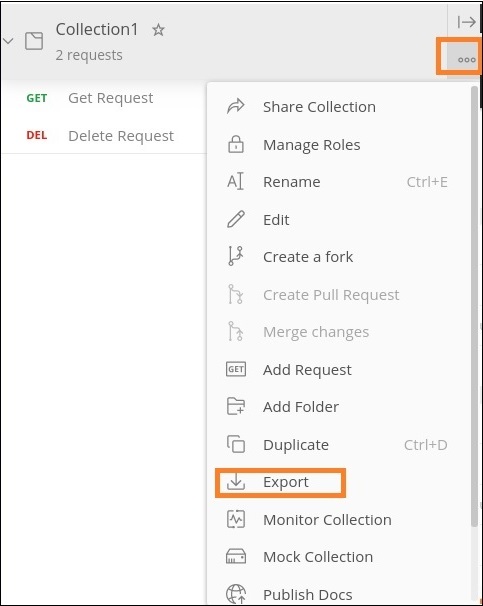The height and width of the screenshot is (606, 483).
Task: Click the Add Folder icon
Action: [236, 406]
